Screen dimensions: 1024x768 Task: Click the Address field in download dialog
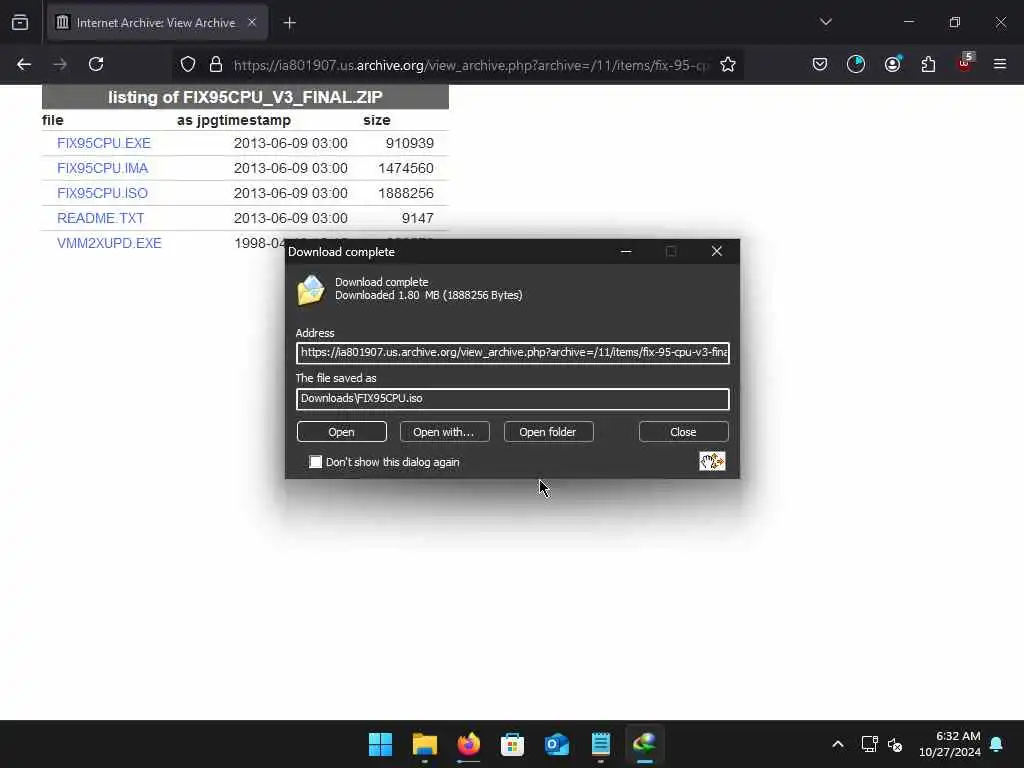513,353
